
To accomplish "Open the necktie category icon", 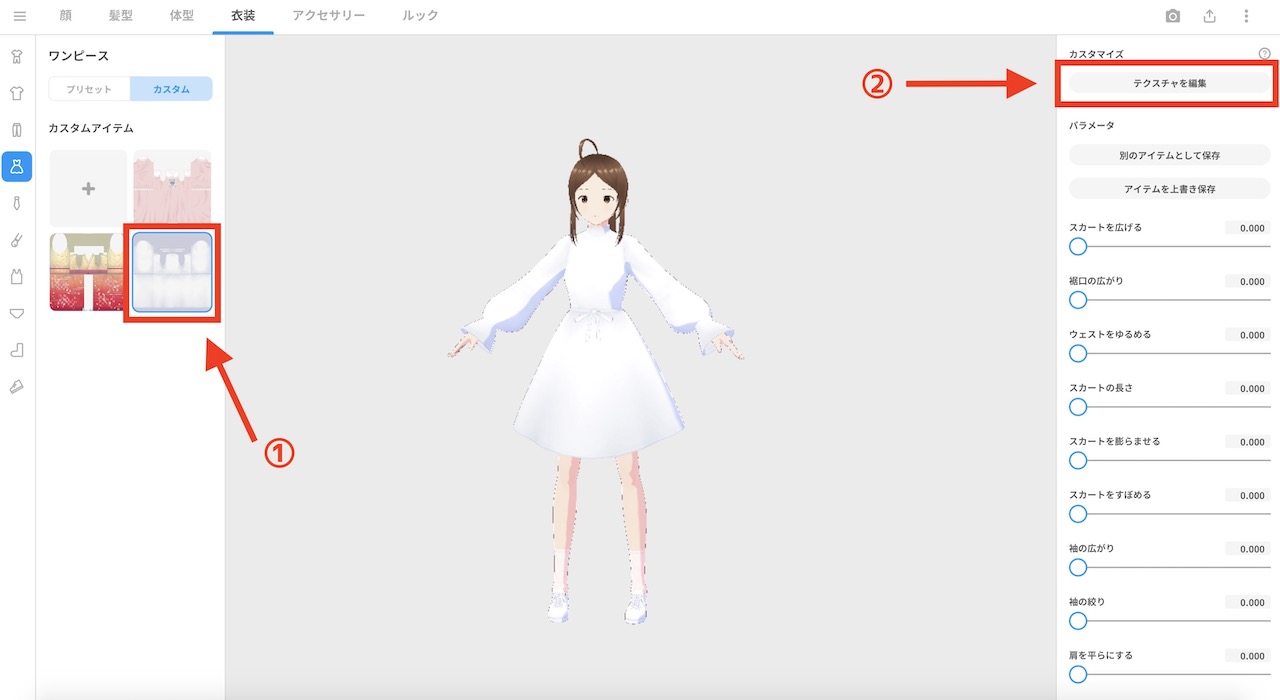I will tap(16, 203).
